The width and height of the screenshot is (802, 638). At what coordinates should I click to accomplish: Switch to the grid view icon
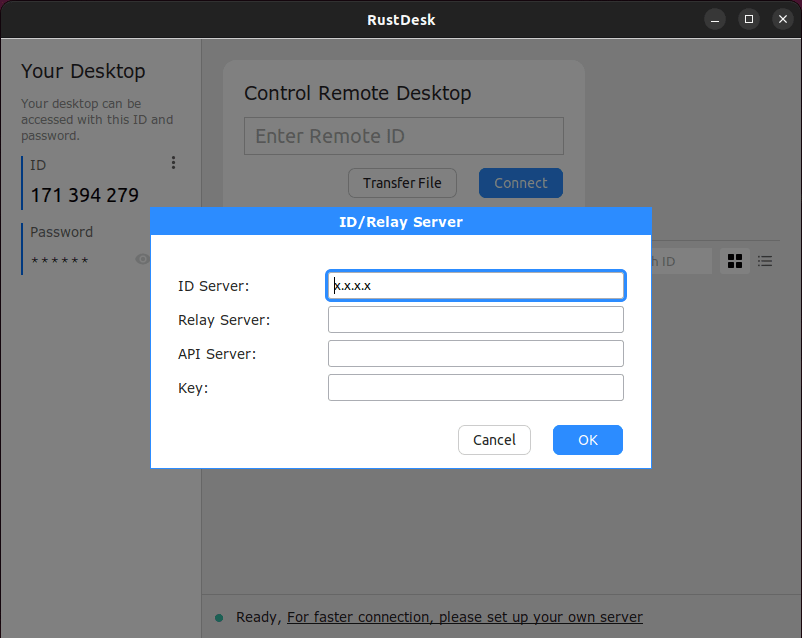(735, 261)
